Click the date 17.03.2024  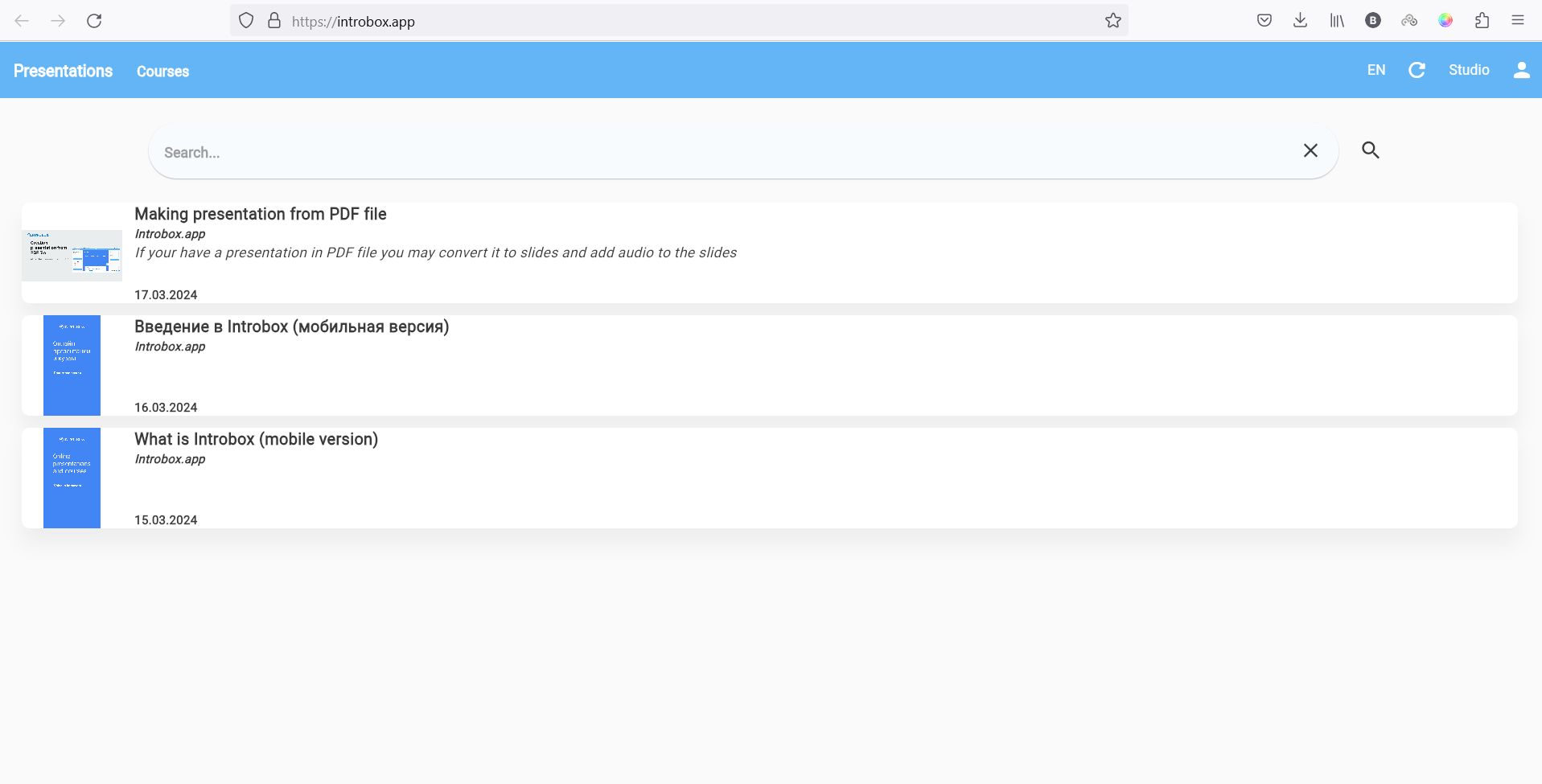coord(166,295)
